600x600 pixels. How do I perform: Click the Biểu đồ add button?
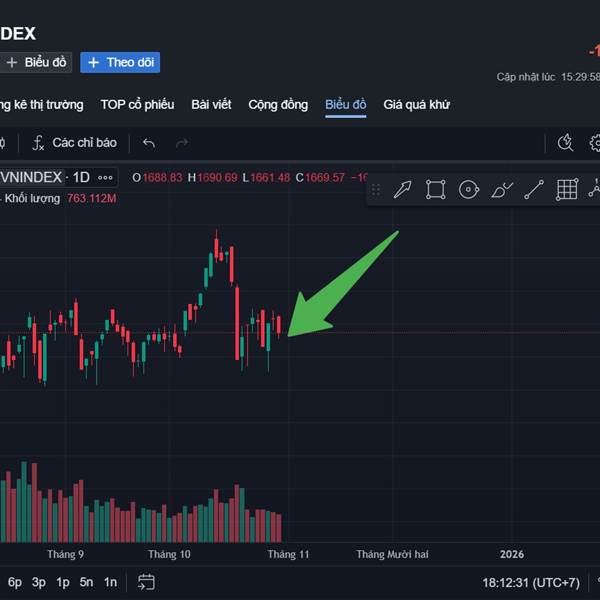[36, 62]
